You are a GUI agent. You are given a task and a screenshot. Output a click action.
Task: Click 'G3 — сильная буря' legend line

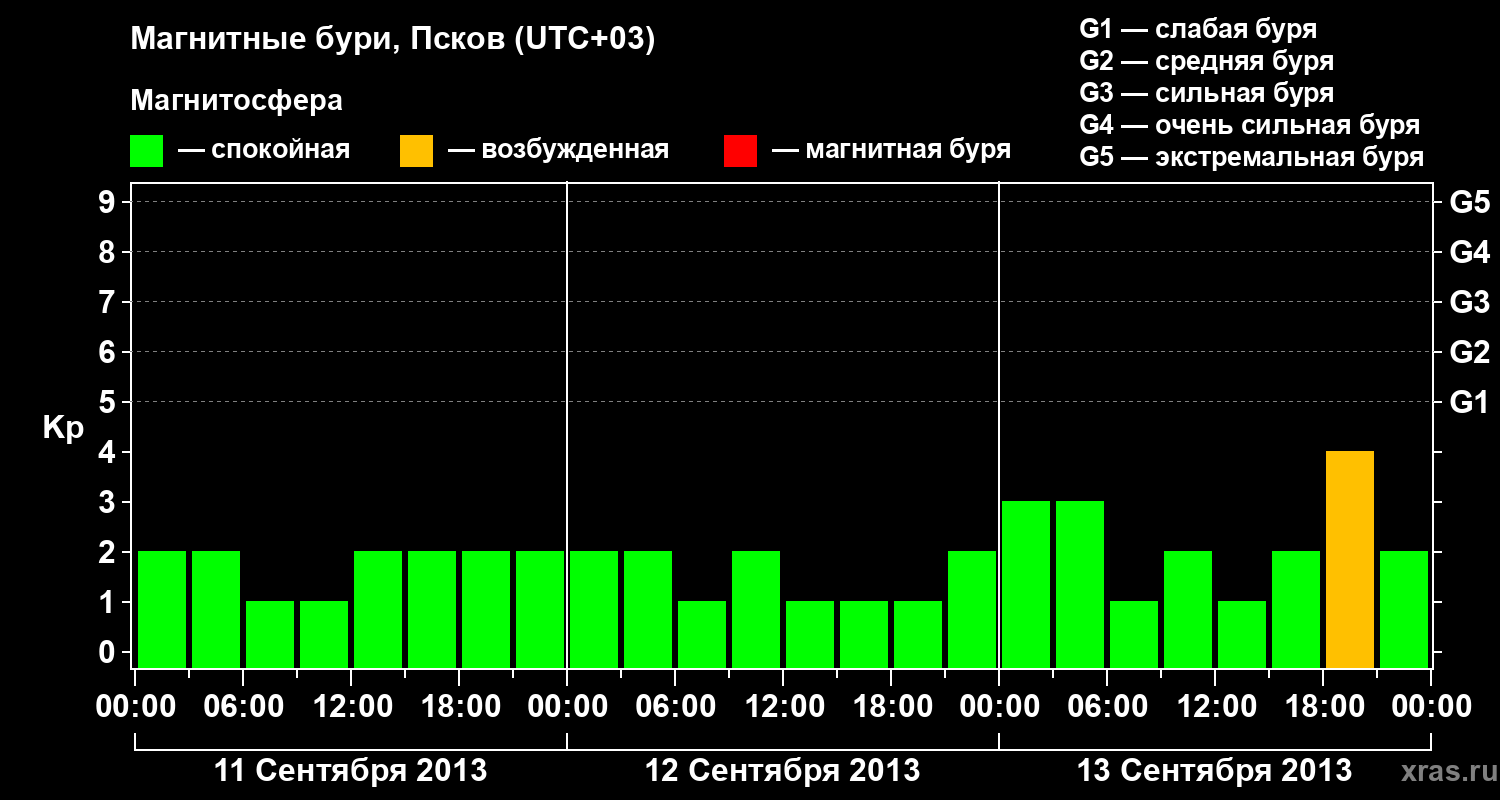[x=1207, y=93]
